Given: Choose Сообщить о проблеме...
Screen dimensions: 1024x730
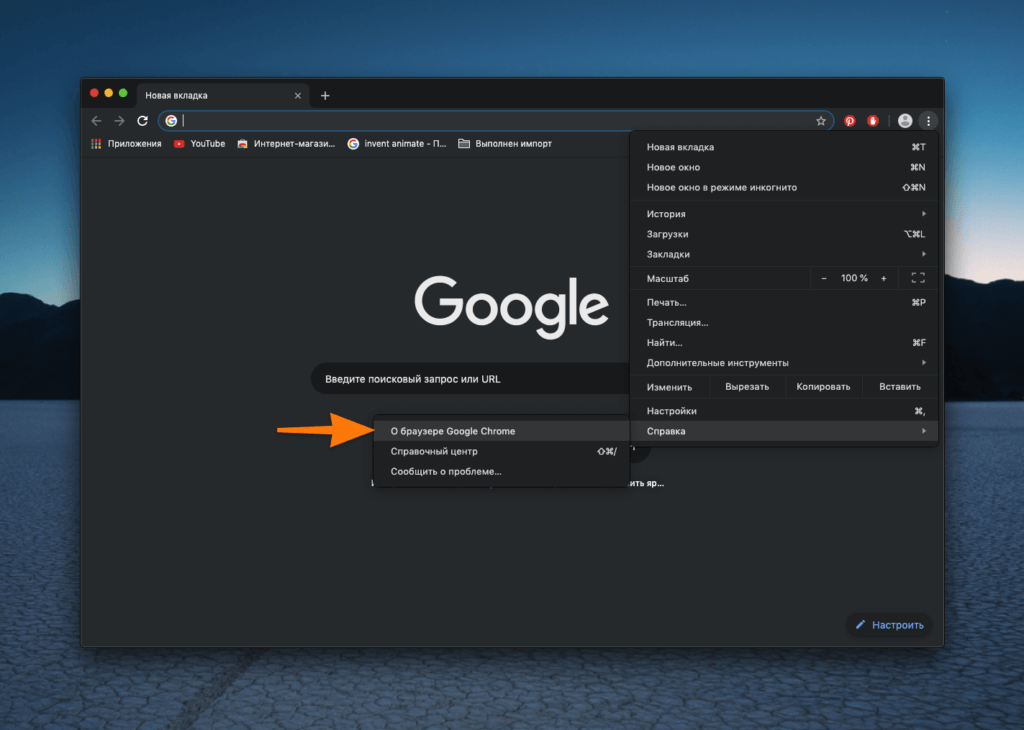Looking at the screenshot, I should click(502, 471).
